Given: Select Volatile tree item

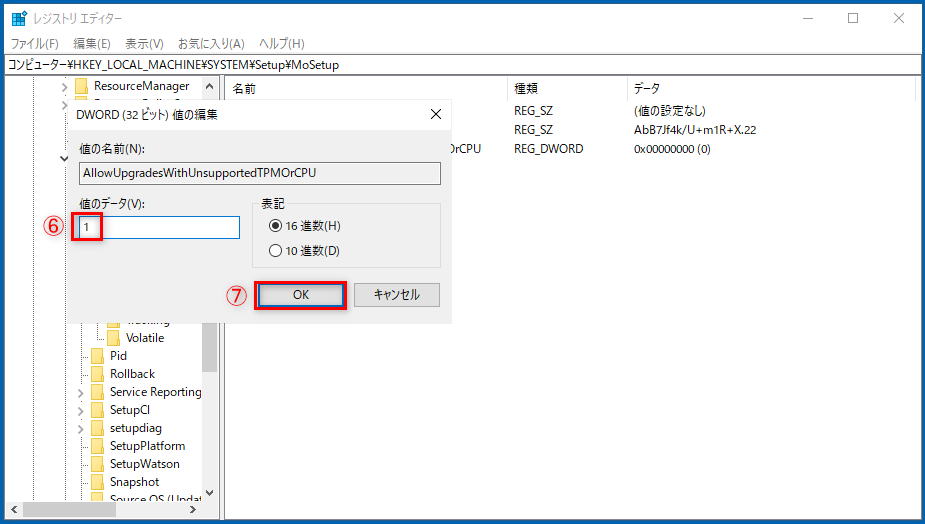Looking at the screenshot, I should (145, 338).
